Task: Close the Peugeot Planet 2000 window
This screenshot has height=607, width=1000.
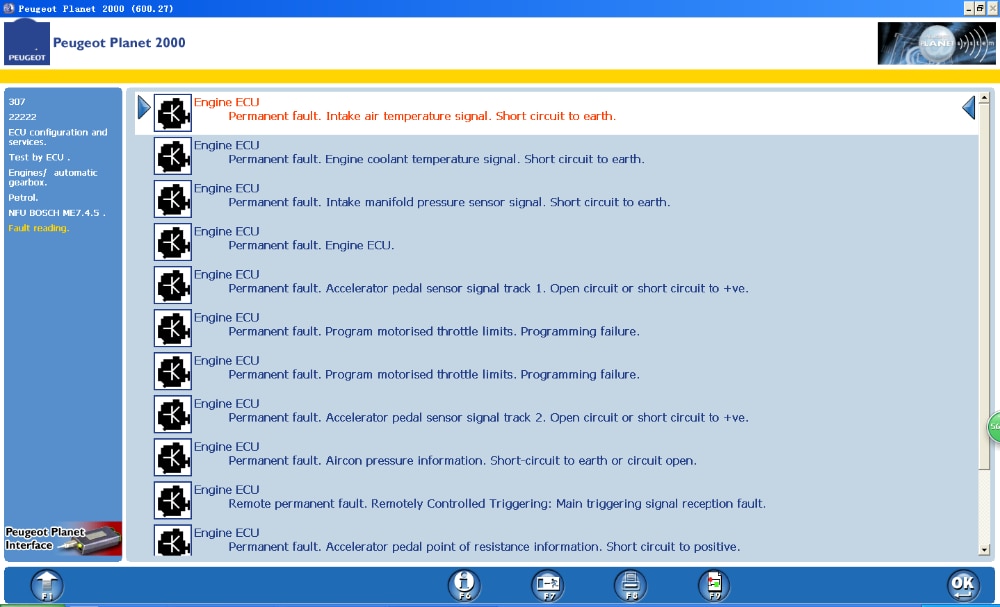Action: point(992,8)
